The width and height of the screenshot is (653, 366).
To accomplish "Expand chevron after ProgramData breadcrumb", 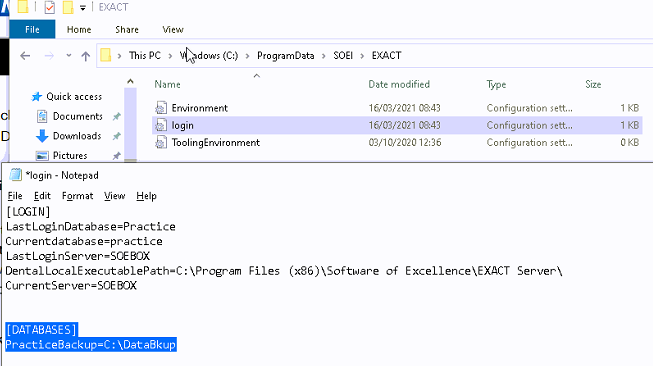I will (x=323, y=56).
